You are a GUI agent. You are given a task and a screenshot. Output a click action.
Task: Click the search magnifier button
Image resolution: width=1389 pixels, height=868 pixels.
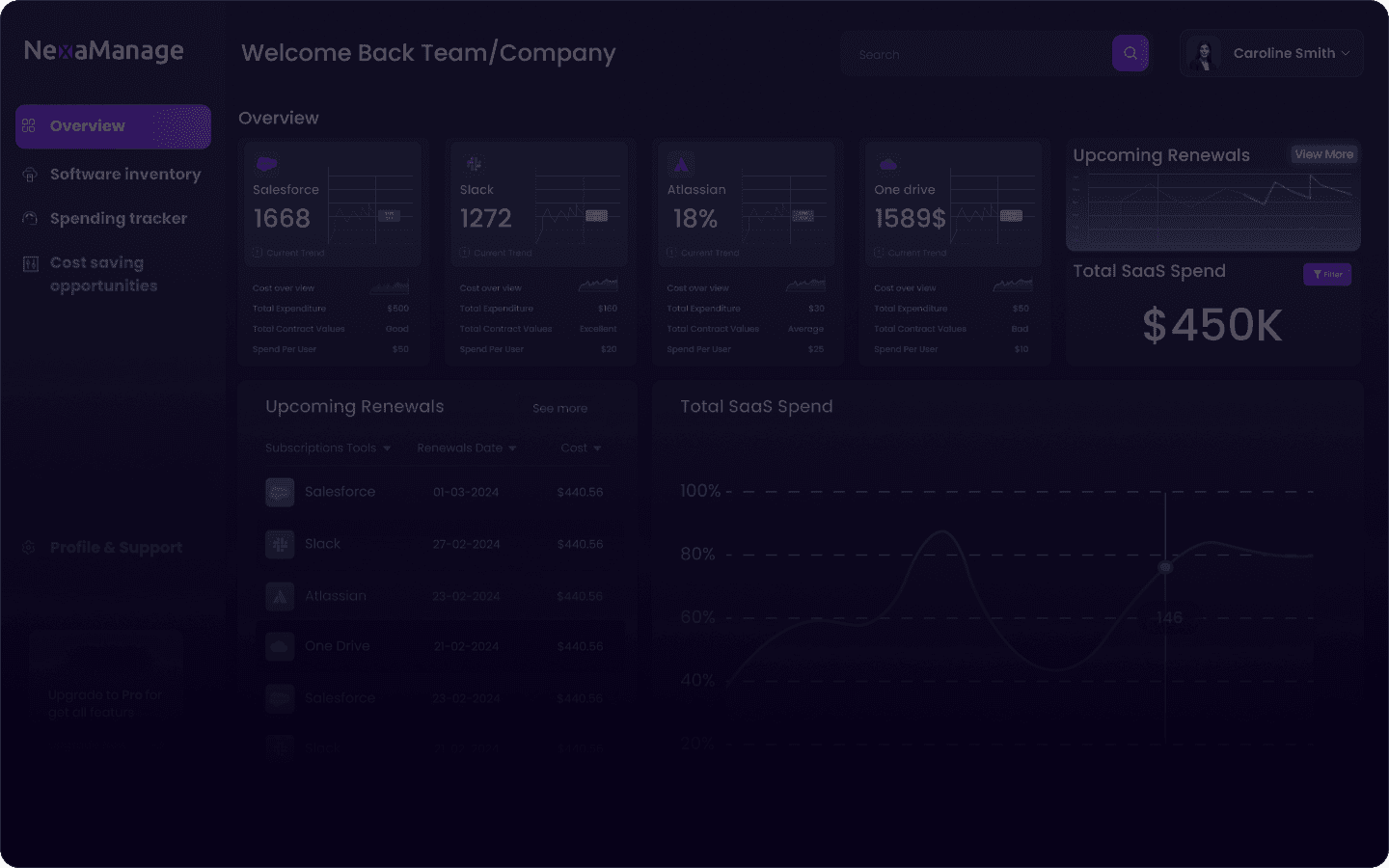click(x=1130, y=53)
